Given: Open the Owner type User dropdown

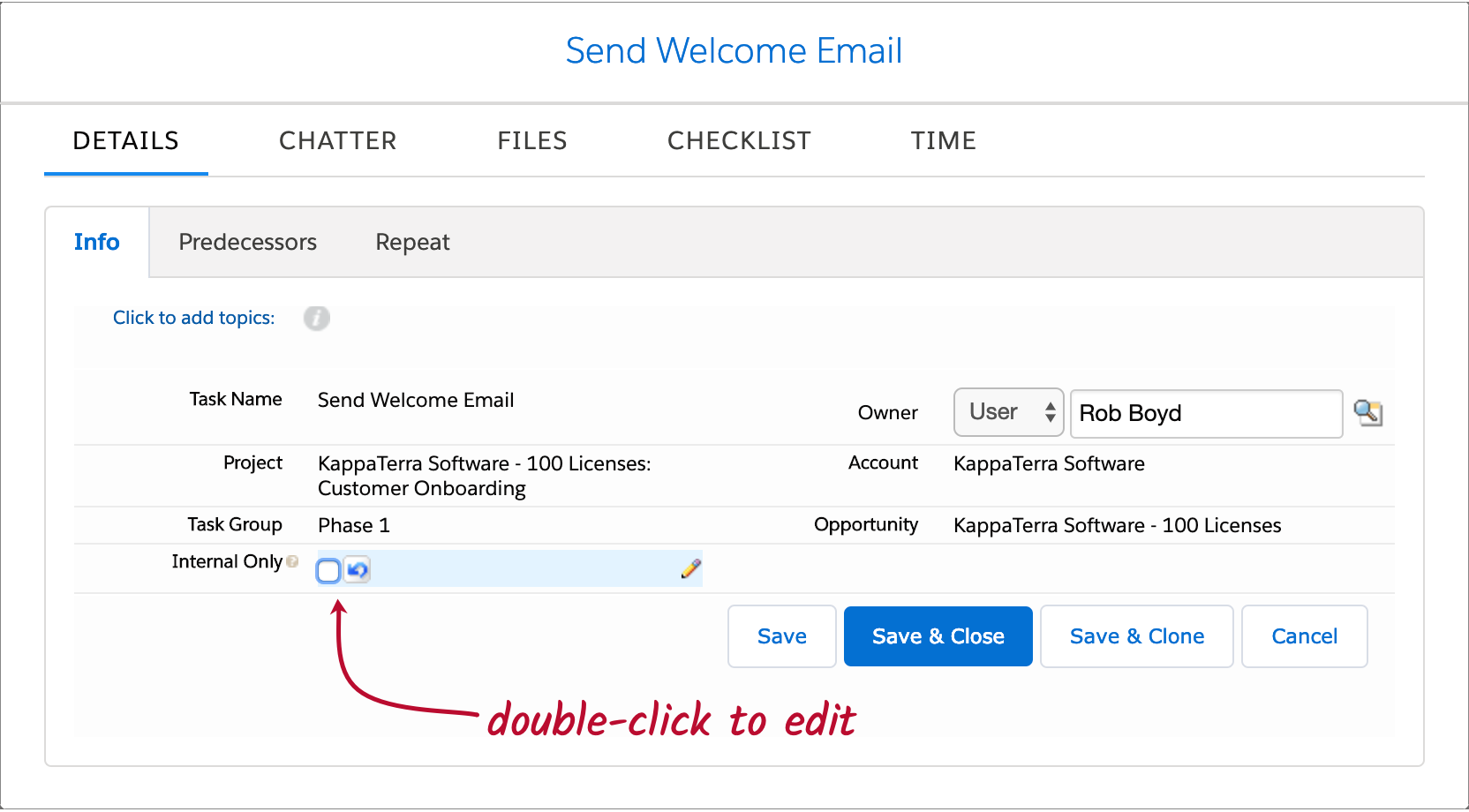Looking at the screenshot, I should 1009,412.
